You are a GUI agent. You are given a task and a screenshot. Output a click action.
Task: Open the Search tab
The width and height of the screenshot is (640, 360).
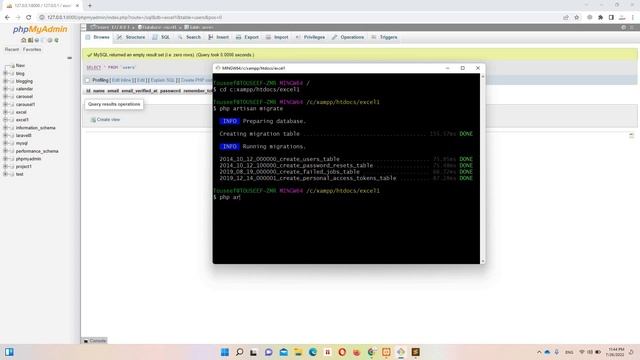189,37
